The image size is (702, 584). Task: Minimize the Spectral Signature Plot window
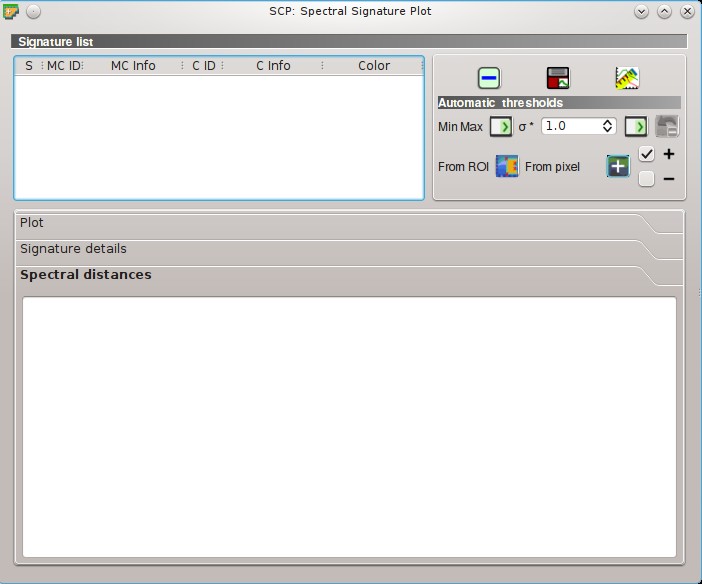coord(641,11)
